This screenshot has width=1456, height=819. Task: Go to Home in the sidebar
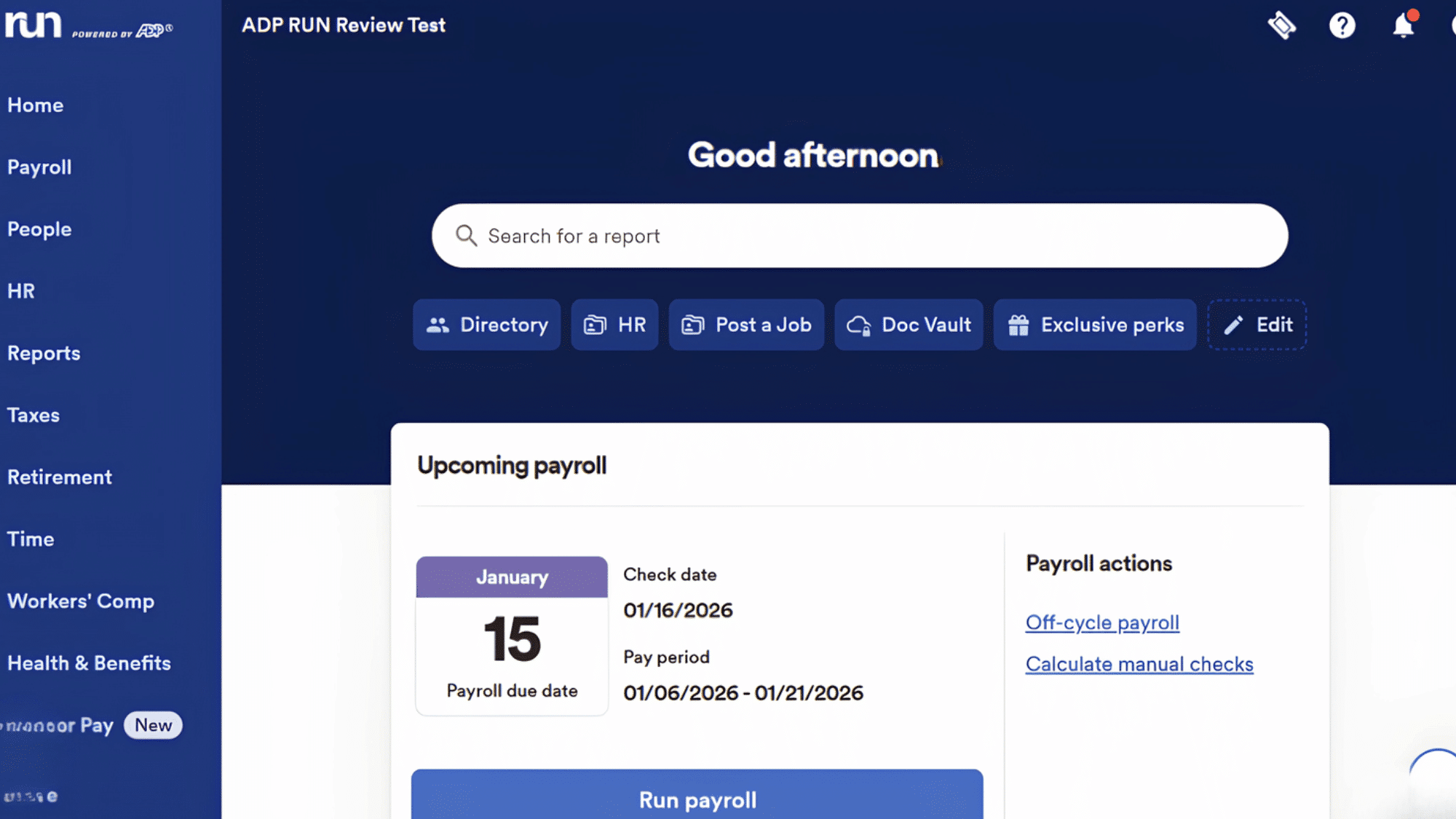pos(36,105)
